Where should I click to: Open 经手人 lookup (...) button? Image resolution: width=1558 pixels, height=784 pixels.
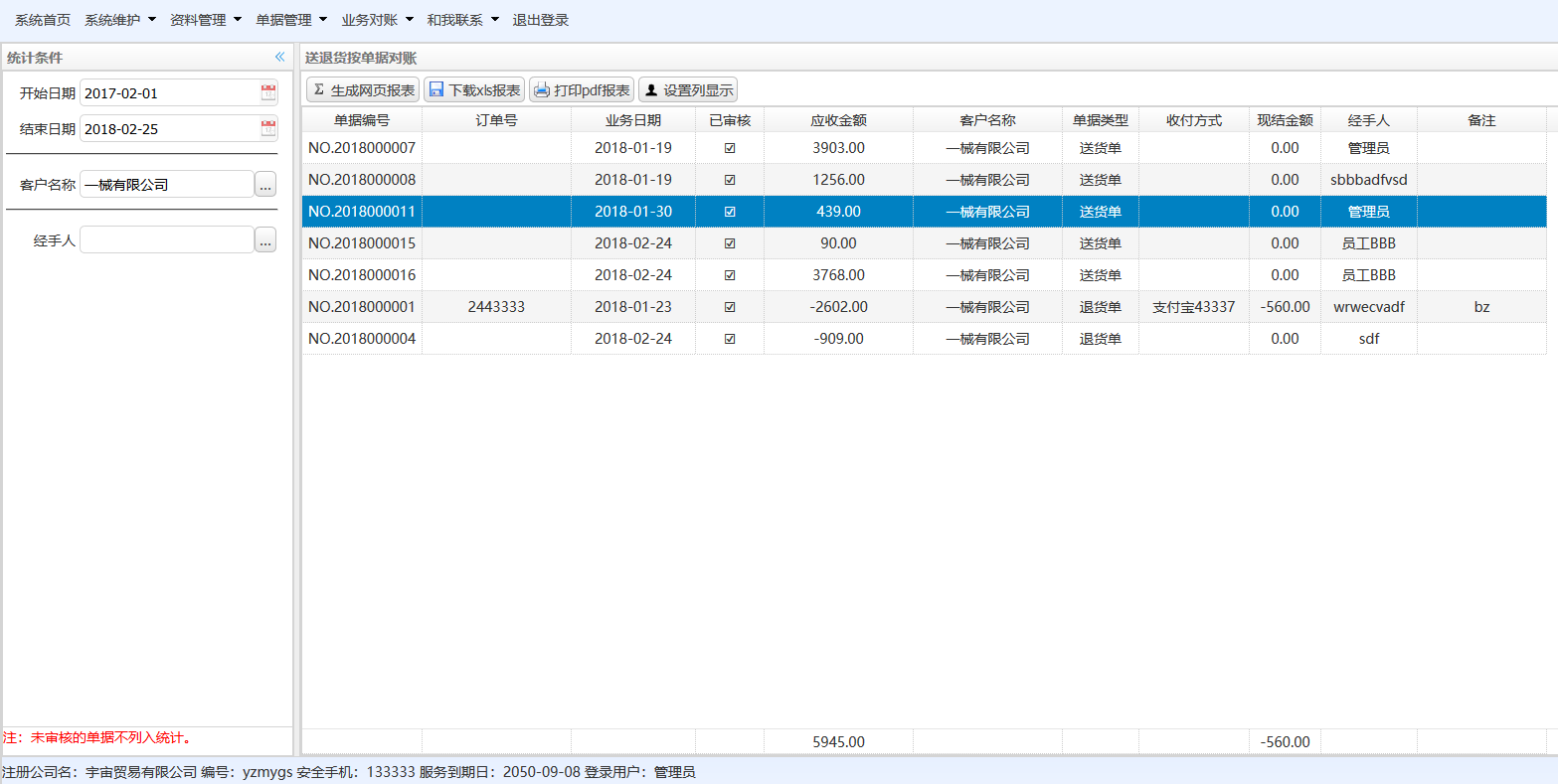265,239
